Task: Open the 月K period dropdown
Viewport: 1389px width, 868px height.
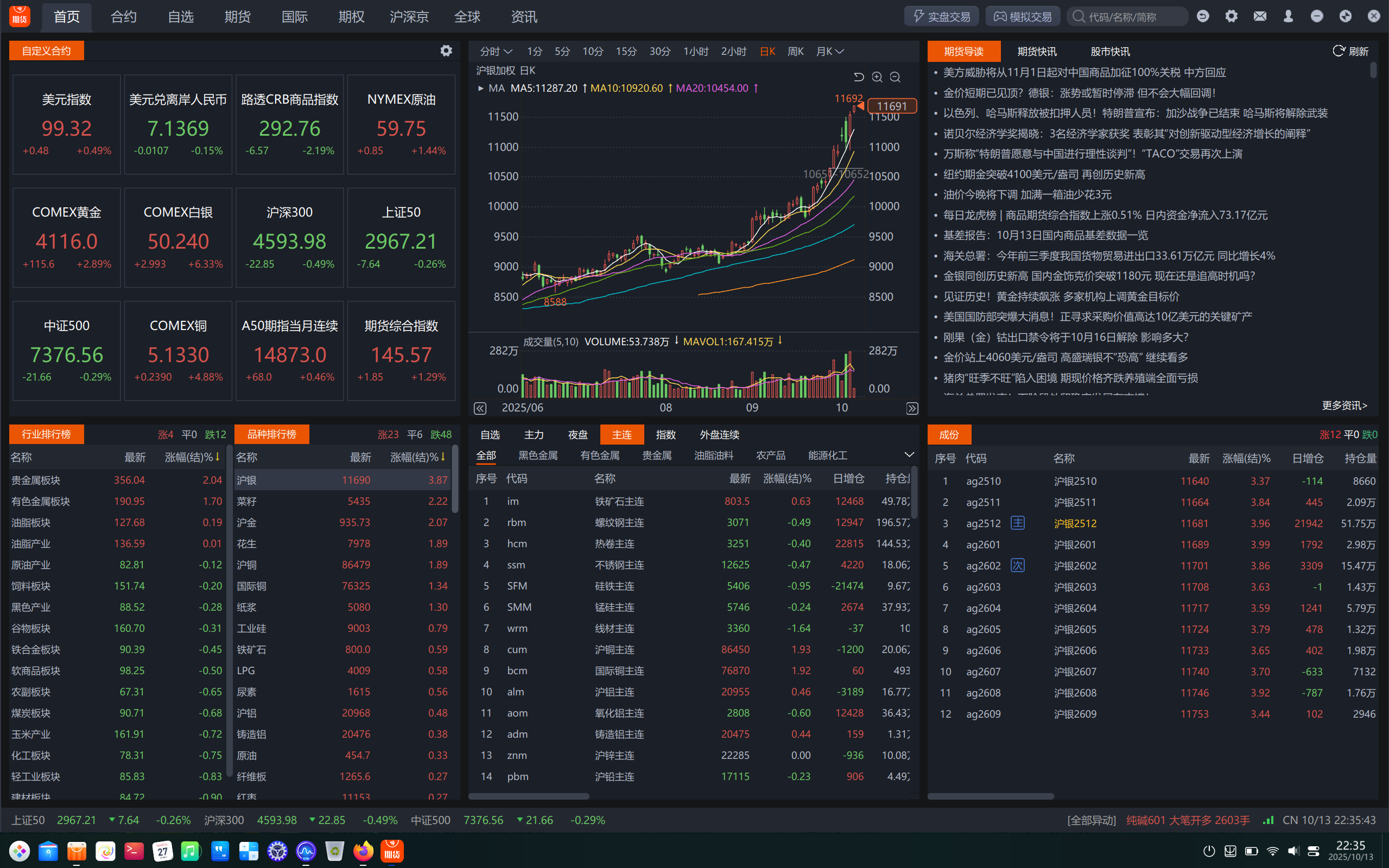Action: point(829,52)
